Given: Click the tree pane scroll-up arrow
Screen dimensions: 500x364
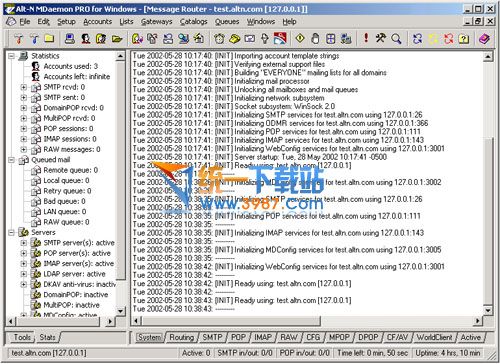Looking at the screenshot, I should 120,56.
